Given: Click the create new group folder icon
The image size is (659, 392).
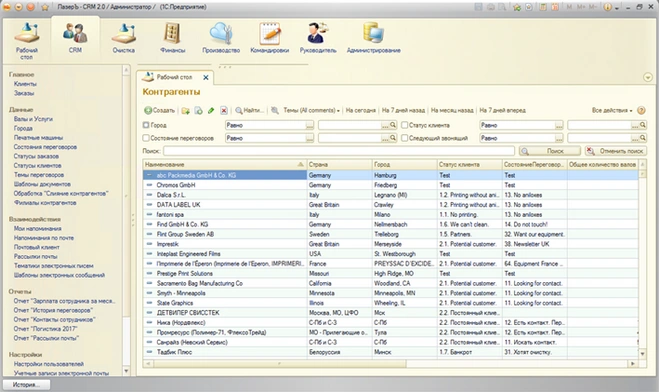Looking at the screenshot, I should point(185,110).
